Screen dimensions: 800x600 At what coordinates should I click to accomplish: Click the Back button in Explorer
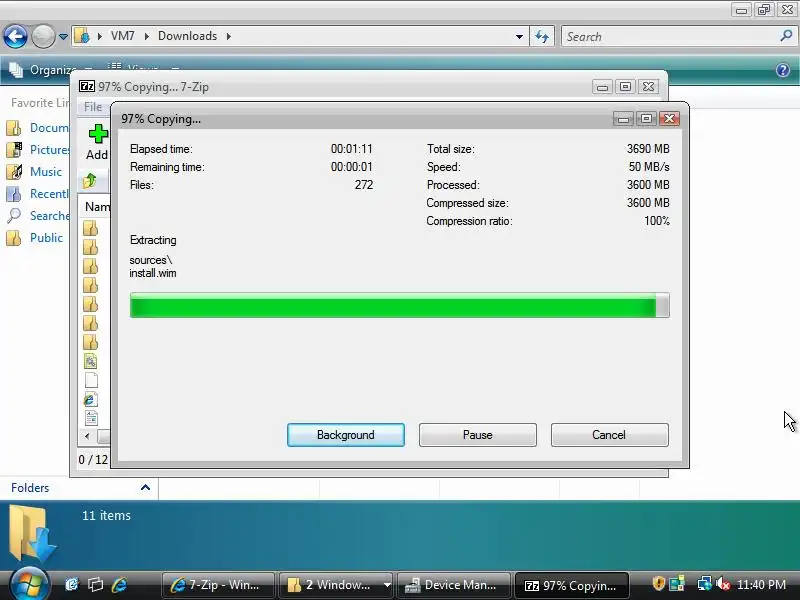tap(15, 36)
